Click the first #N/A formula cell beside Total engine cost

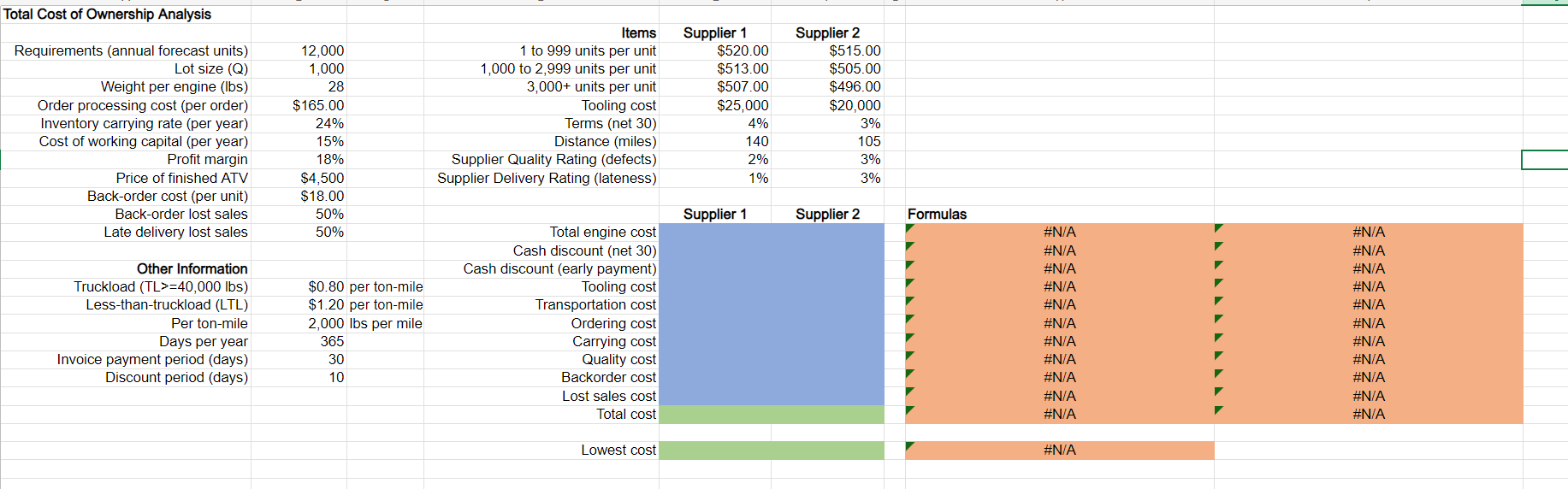coord(1060,233)
